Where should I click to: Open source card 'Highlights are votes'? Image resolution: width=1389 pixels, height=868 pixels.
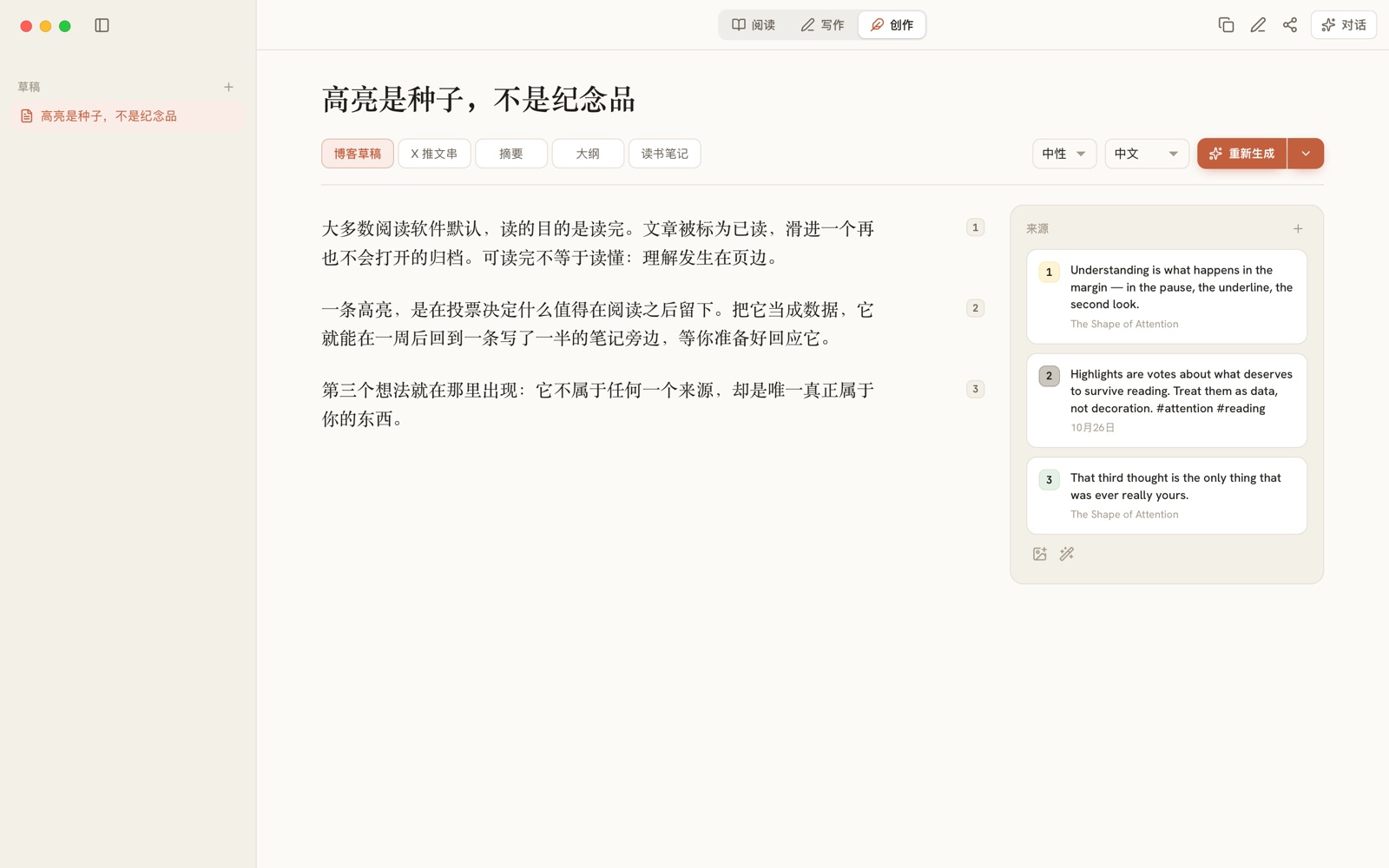click(x=1167, y=400)
